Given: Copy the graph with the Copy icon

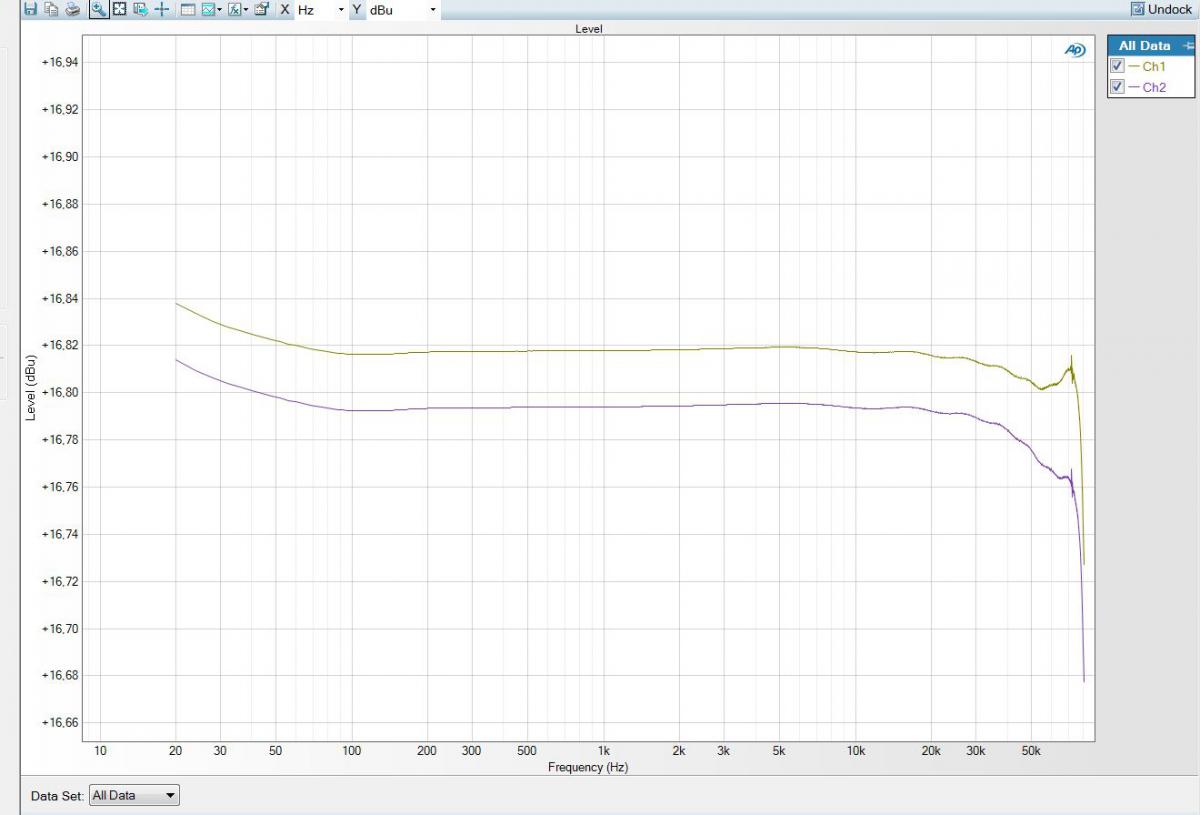Looking at the screenshot, I should [50, 9].
